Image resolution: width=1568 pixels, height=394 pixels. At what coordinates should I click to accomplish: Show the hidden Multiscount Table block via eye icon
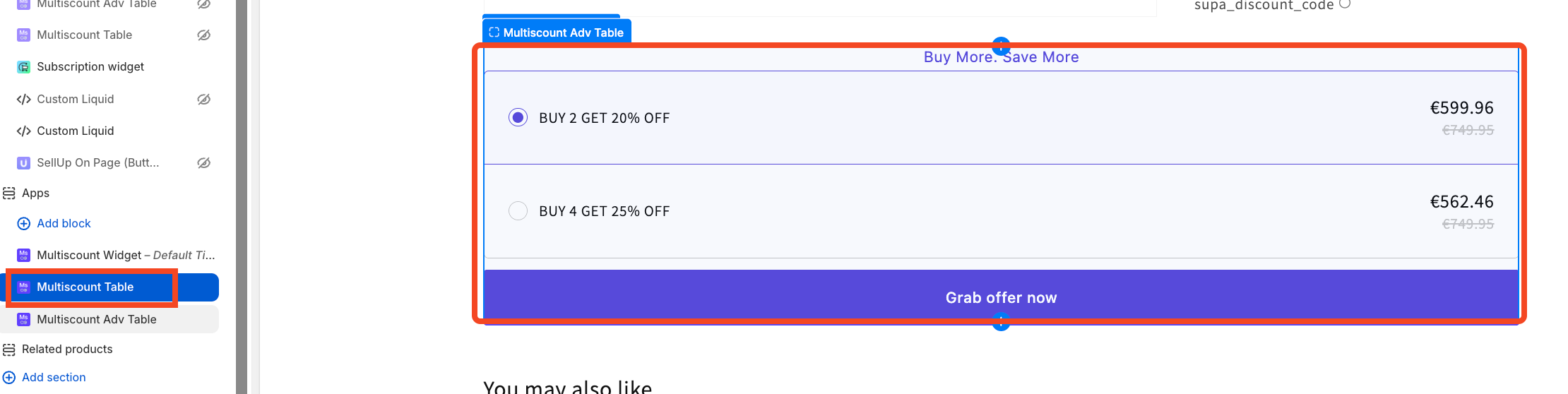point(204,35)
